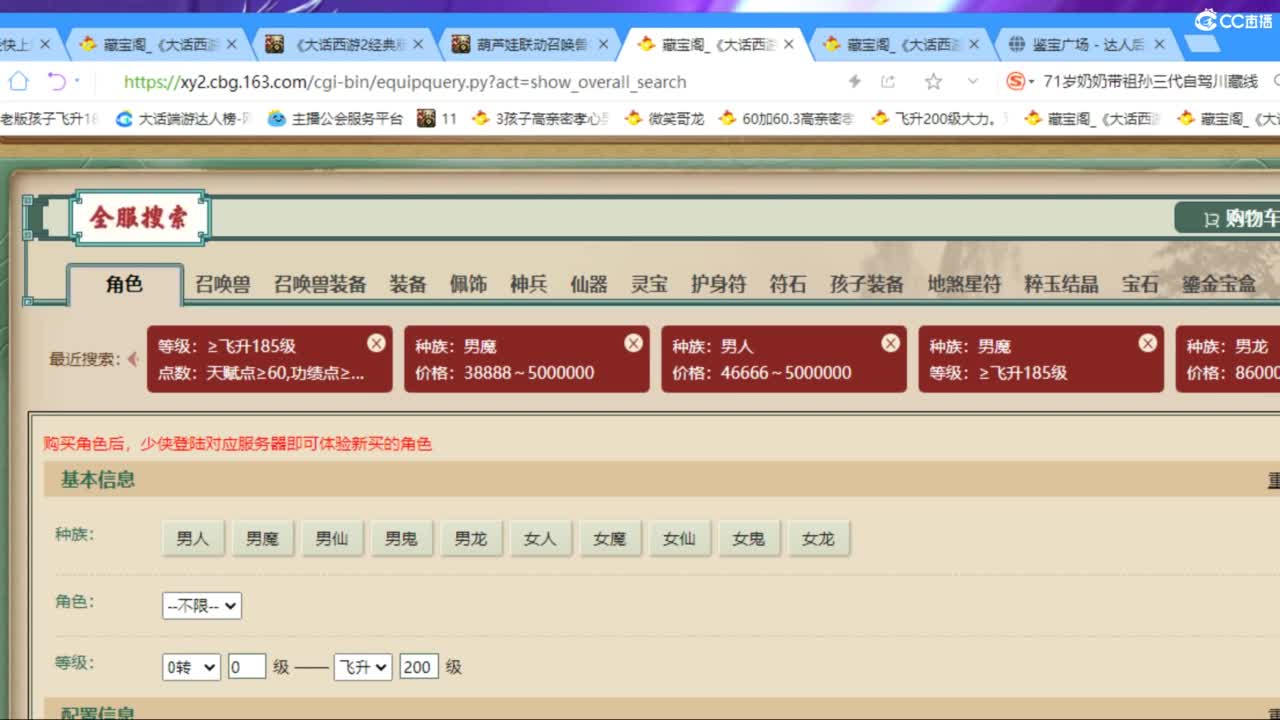Click the recent-search left arrow icon
The height and width of the screenshot is (720, 1280).
point(133,359)
